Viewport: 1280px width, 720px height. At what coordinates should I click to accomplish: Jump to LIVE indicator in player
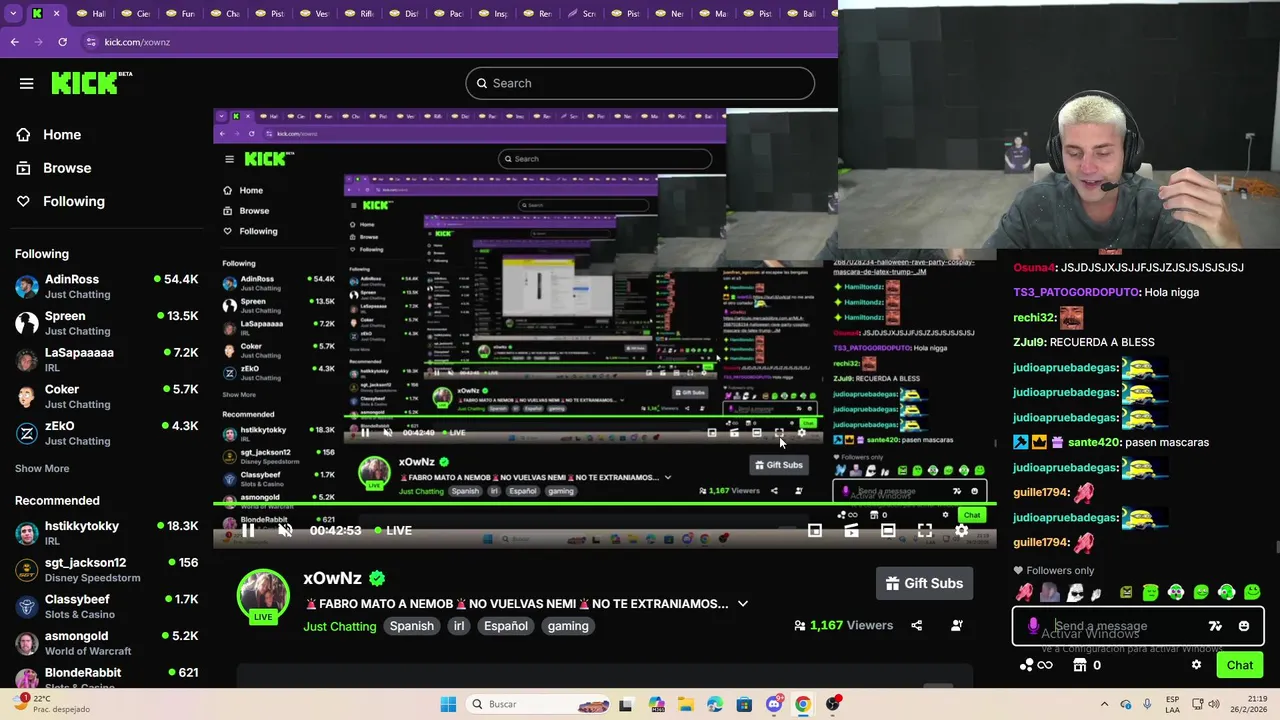click(x=393, y=530)
